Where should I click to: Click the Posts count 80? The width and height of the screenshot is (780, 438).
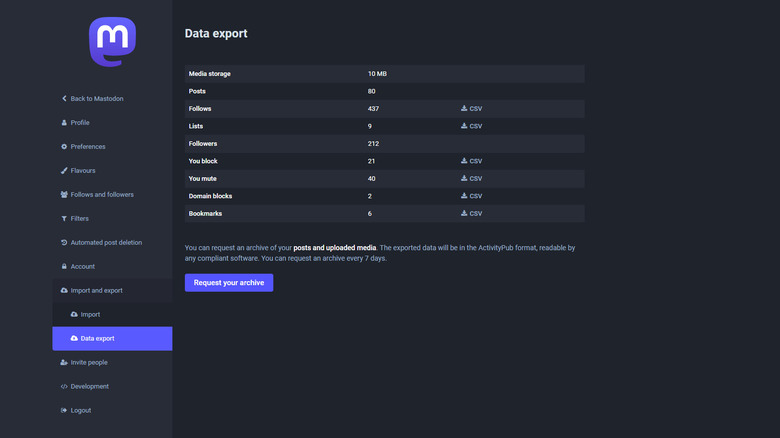[x=372, y=91]
